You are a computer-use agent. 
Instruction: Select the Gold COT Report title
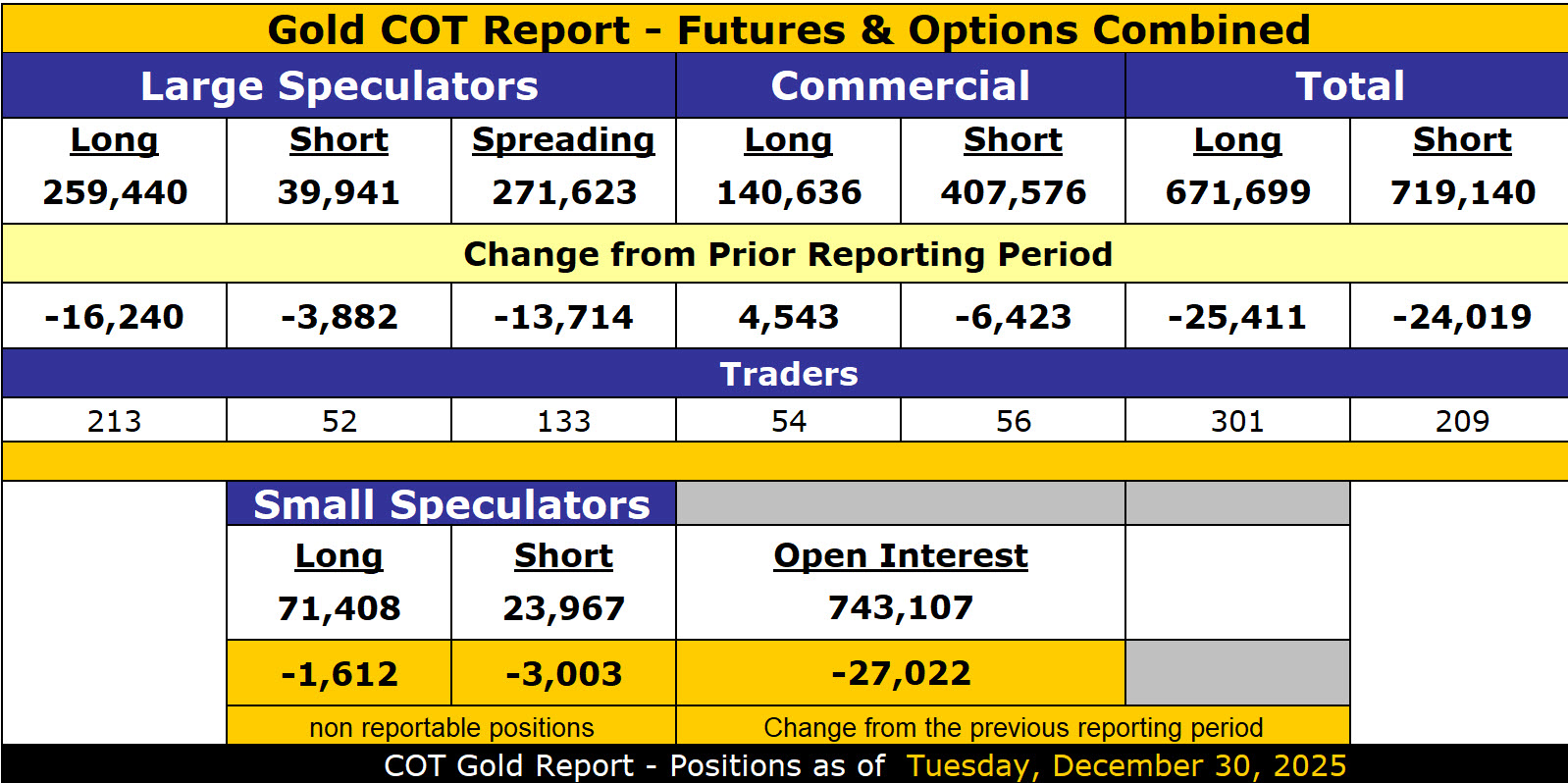point(788,29)
